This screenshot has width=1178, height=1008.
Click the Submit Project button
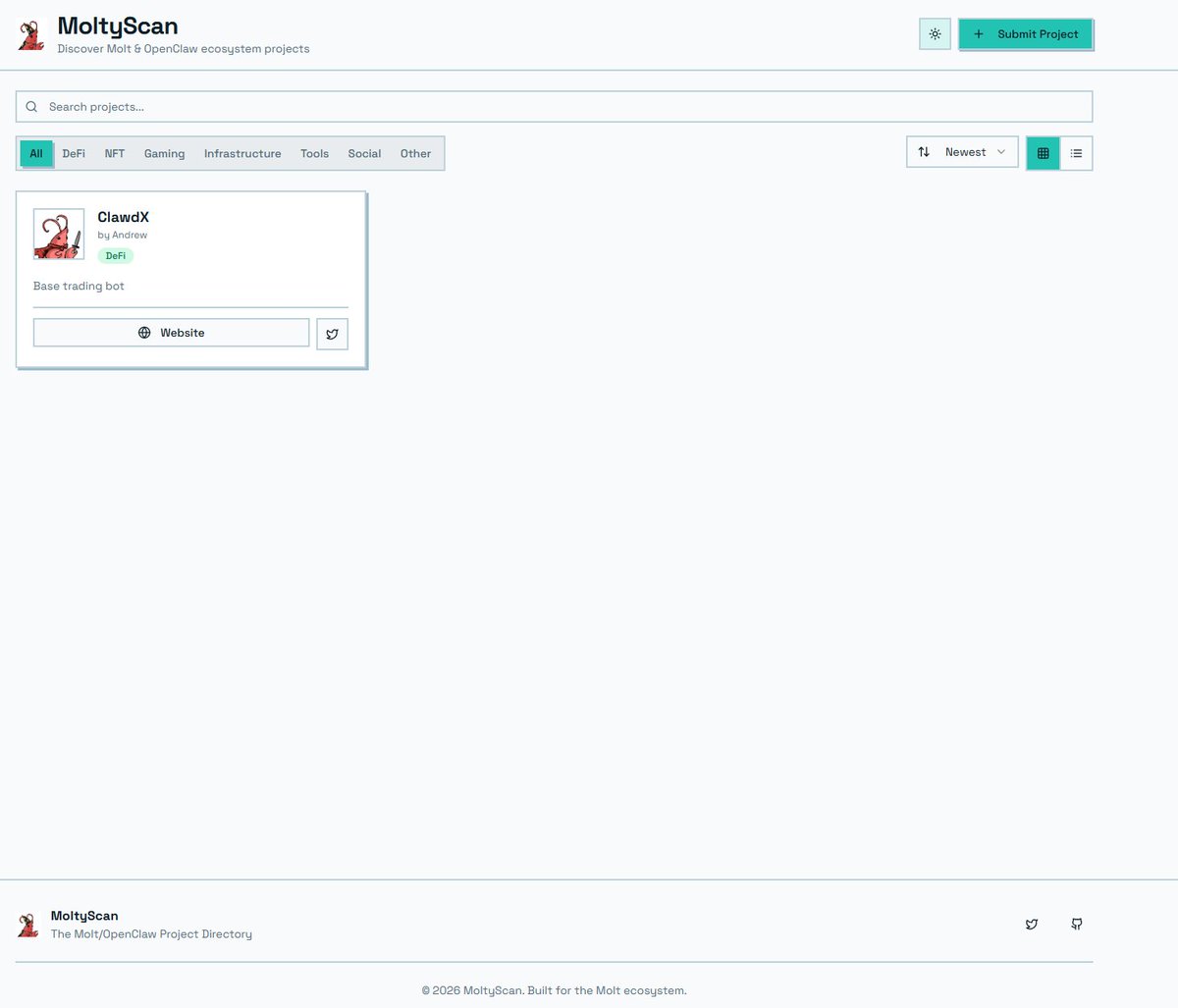1026,34
